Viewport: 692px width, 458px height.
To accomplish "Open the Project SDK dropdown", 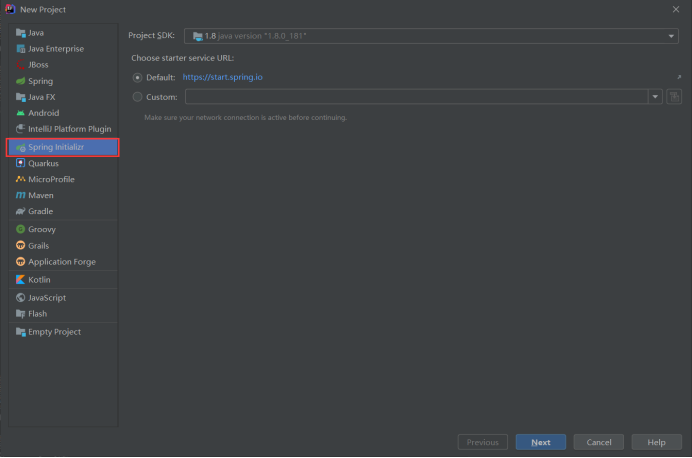I will click(431, 36).
